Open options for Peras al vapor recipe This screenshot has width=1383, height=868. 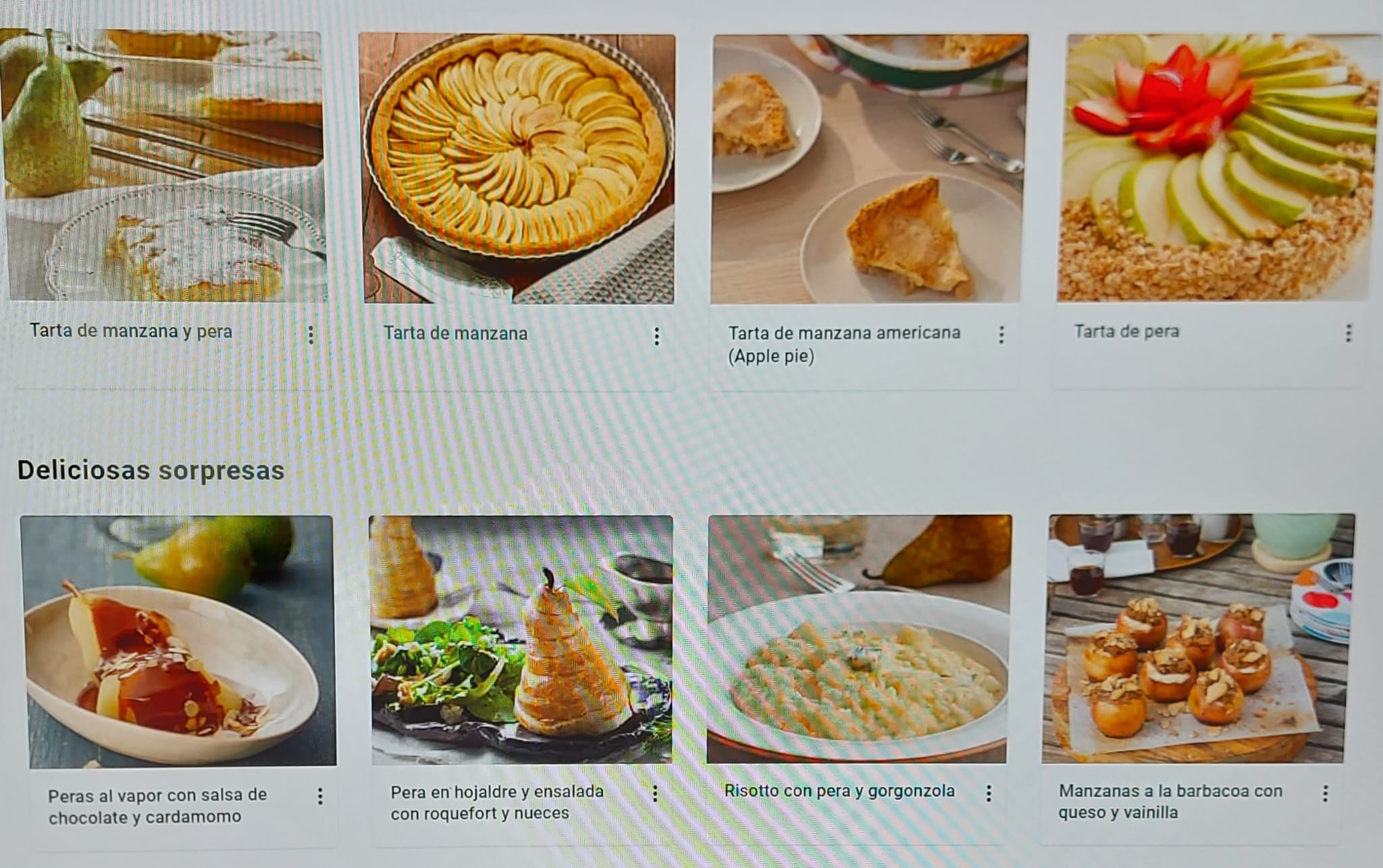(x=320, y=796)
